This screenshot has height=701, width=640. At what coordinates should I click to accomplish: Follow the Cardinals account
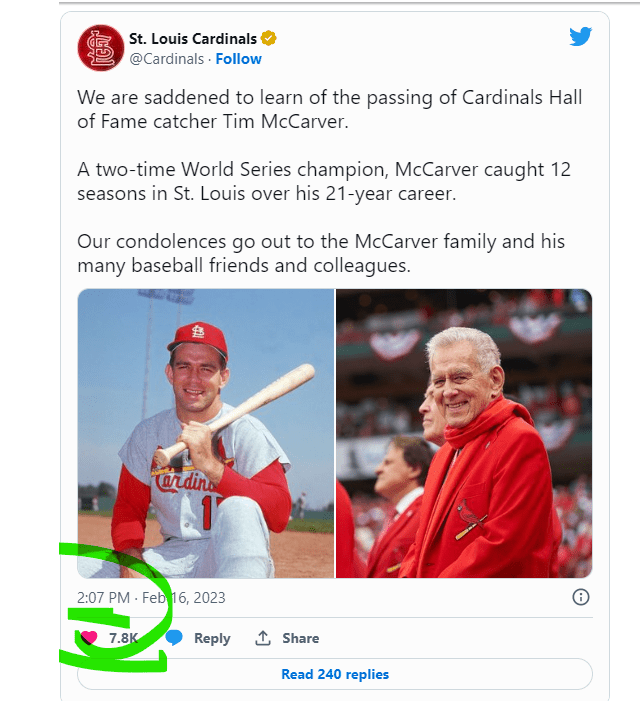pos(239,59)
